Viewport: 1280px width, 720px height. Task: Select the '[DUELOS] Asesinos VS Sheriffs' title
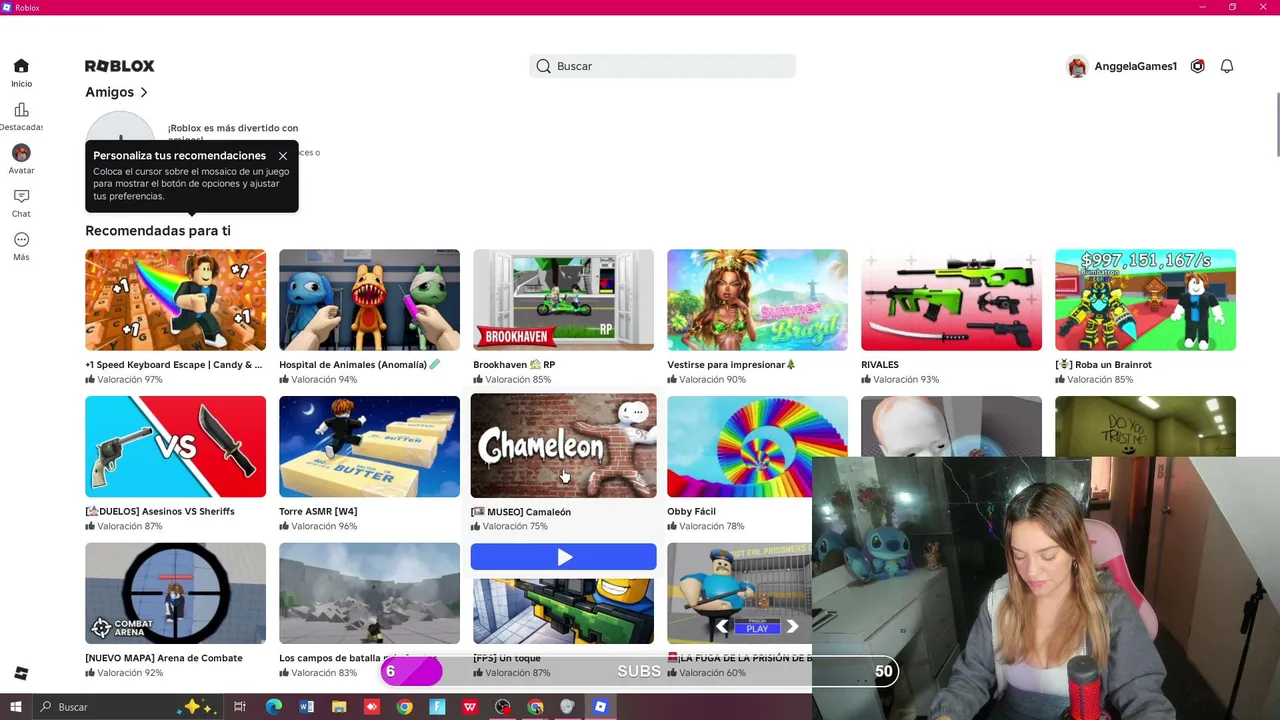pyautogui.click(x=160, y=512)
